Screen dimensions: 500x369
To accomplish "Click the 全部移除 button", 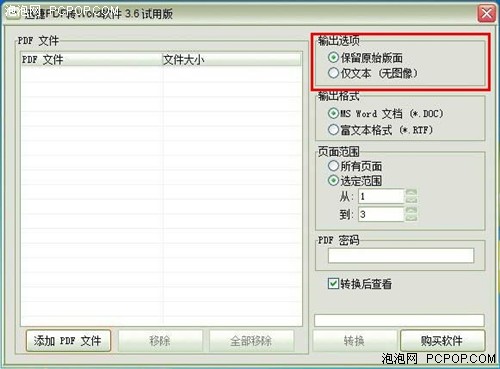I will (251, 341).
